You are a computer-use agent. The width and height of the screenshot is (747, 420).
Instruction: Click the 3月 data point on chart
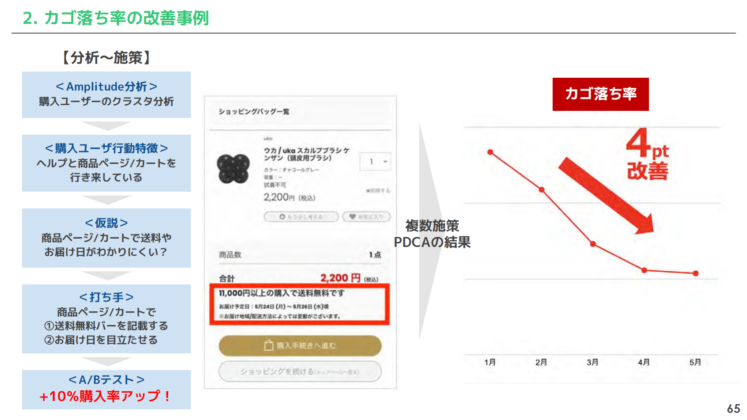coord(593,244)
